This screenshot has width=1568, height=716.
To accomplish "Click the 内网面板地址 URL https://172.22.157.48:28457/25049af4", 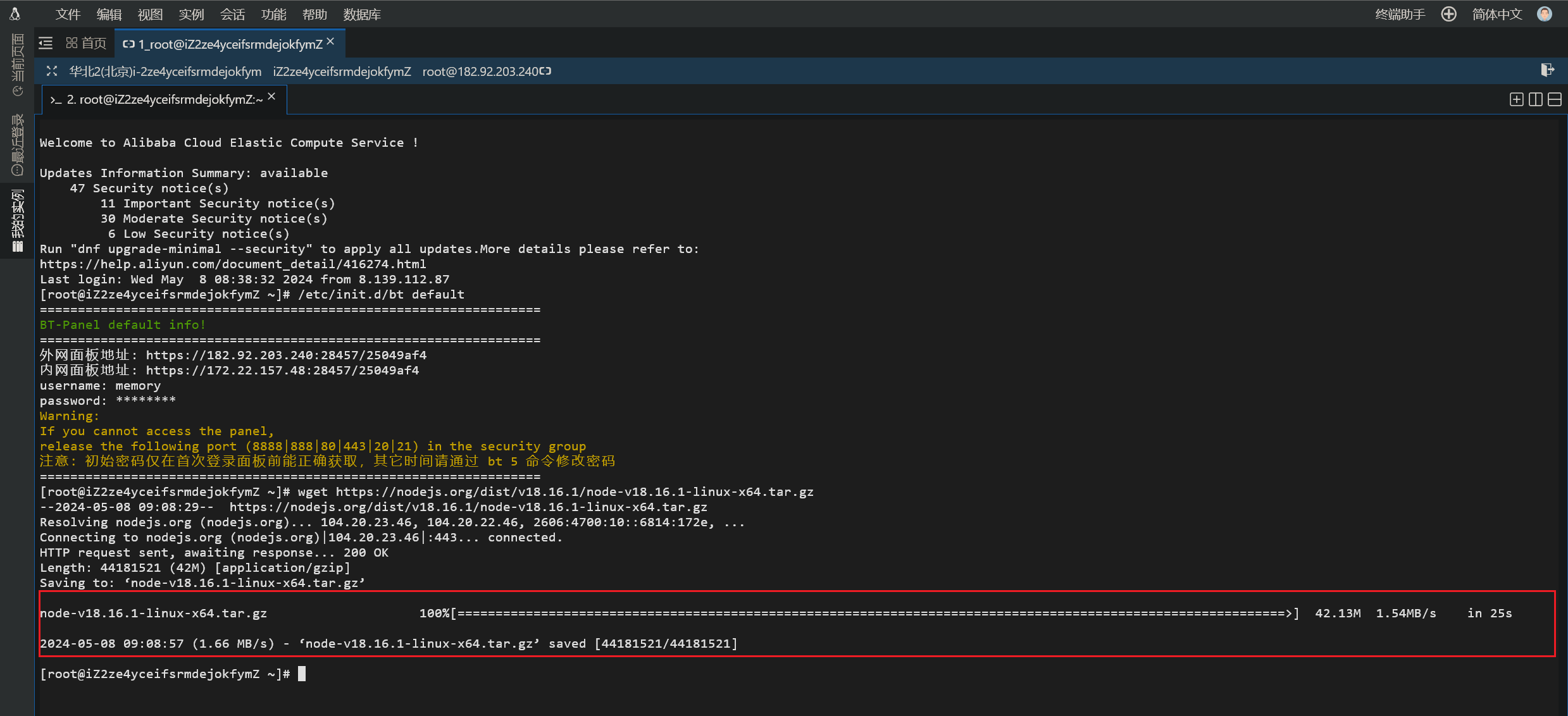I will 282,371.
